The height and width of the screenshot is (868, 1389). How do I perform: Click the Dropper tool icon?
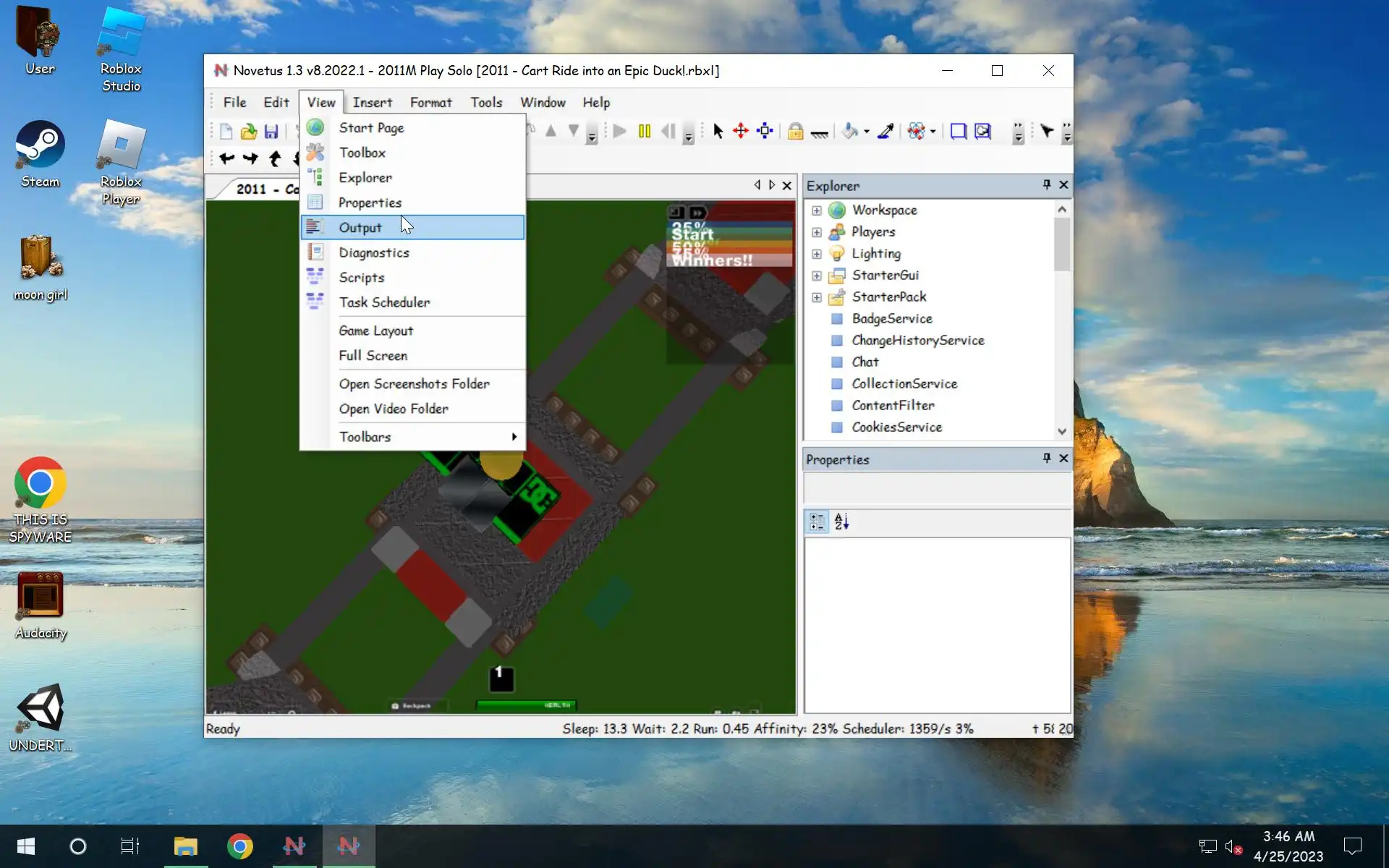click(x=885, y=131)
